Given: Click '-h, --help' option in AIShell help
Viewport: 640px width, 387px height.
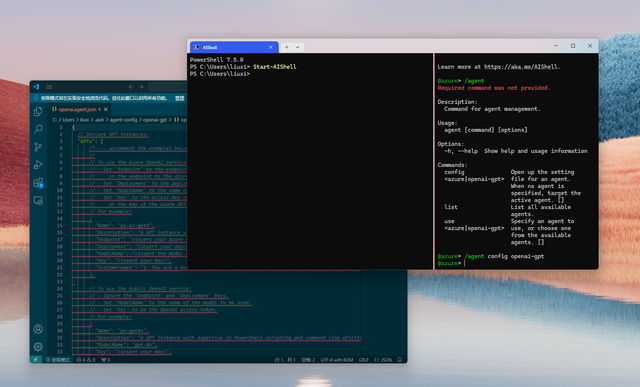Looking at the screenshot, I should [x=461, y=151].
